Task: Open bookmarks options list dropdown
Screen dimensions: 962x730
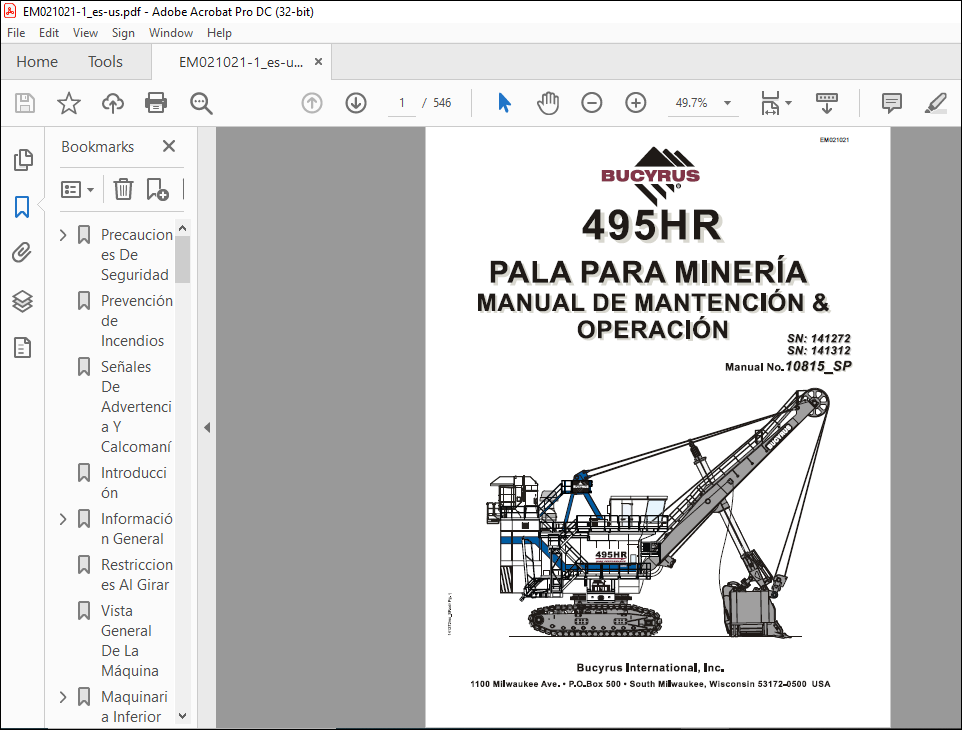Action: click(77, 190)
